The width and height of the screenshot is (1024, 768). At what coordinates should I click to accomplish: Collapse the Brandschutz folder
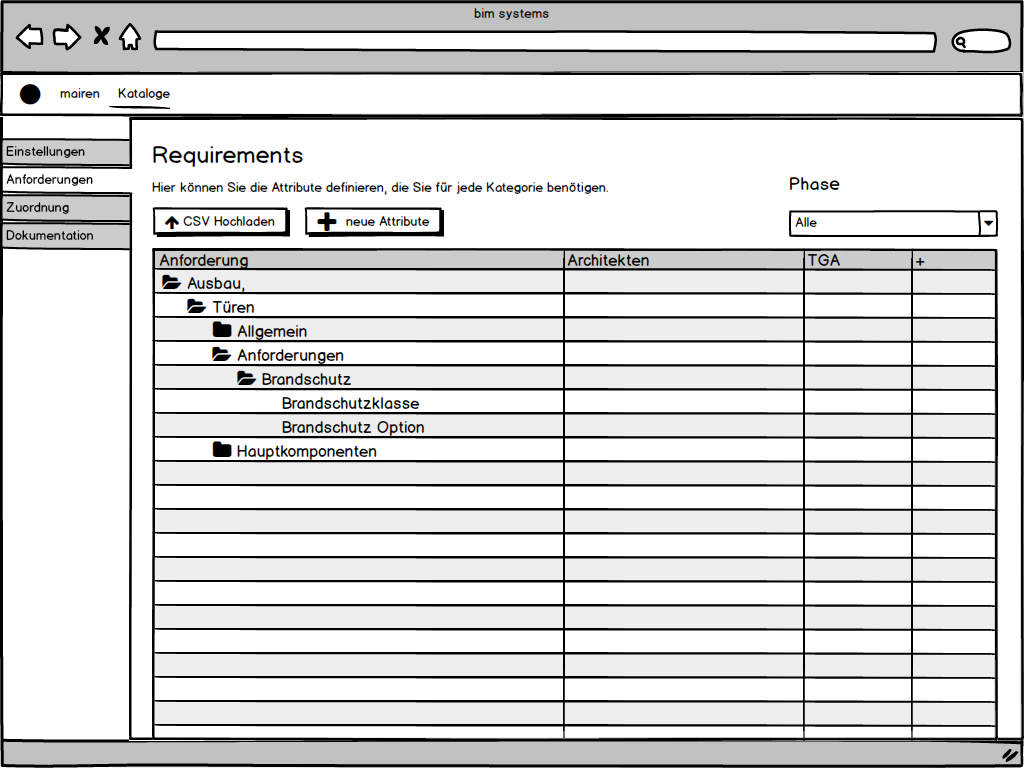pyautogui.click(x=246, y=379)
